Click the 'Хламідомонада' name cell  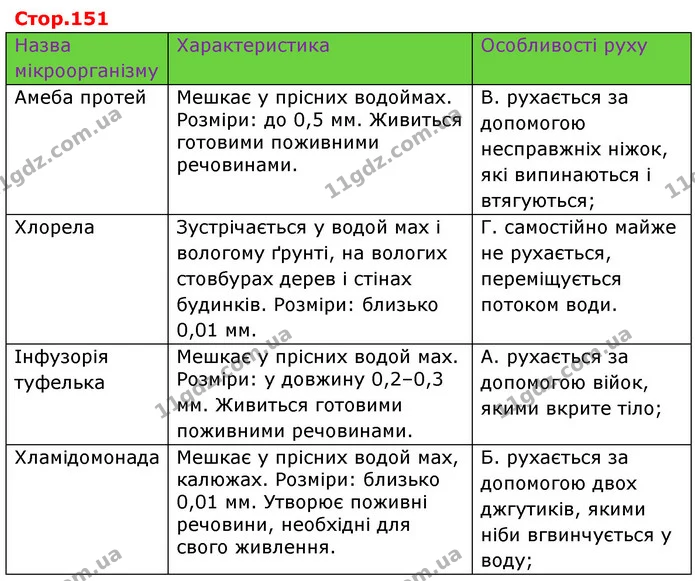[x=87, y=509]
